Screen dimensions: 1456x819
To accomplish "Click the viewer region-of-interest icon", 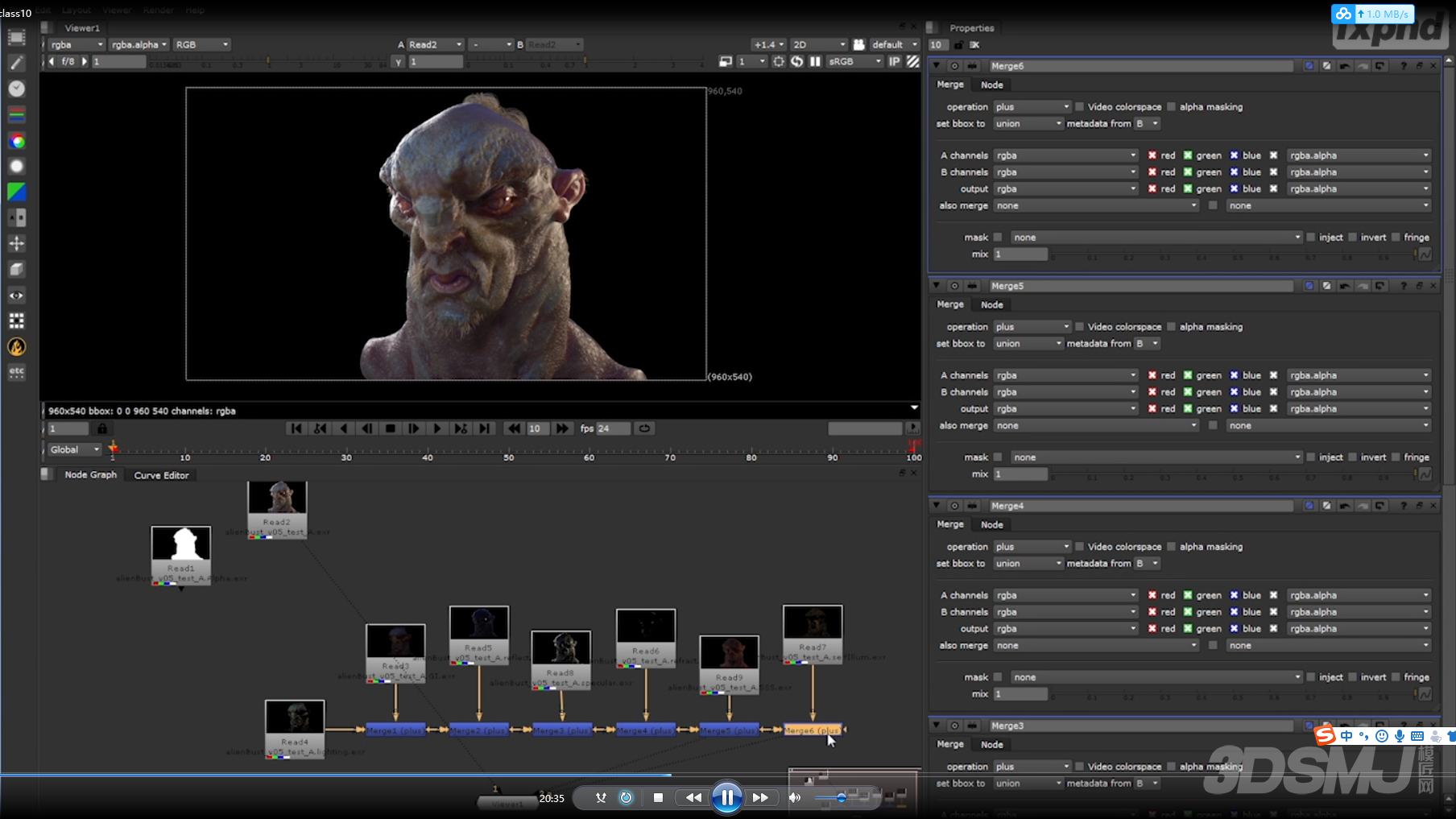I will (x=779, y=61).
